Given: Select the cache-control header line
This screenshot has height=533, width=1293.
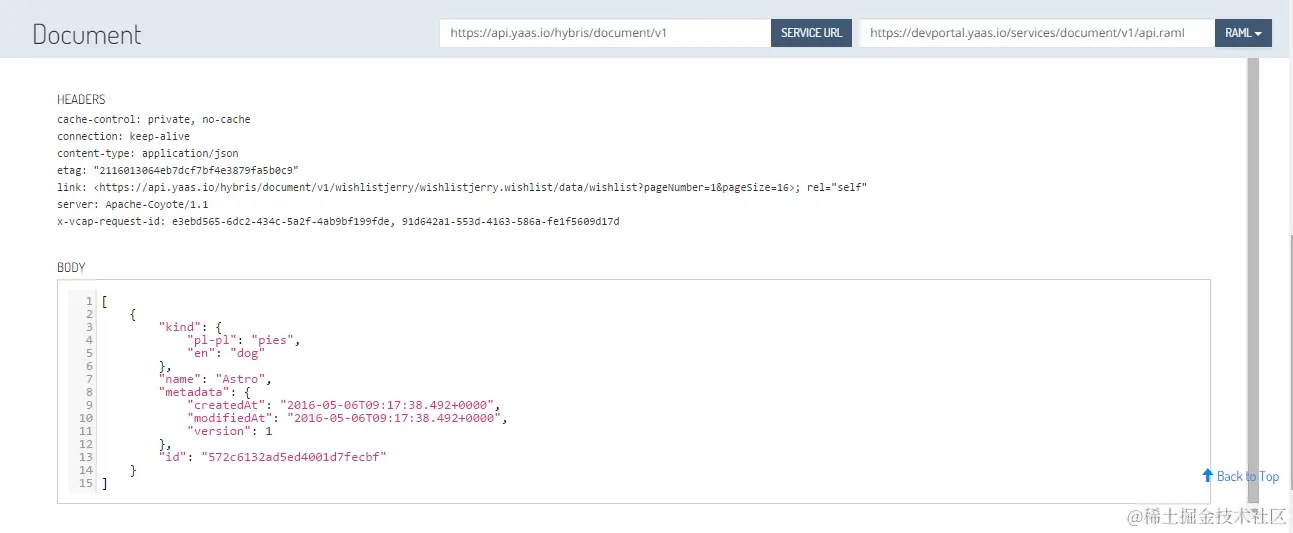Looking at the screenshot, I should point(154,119).
